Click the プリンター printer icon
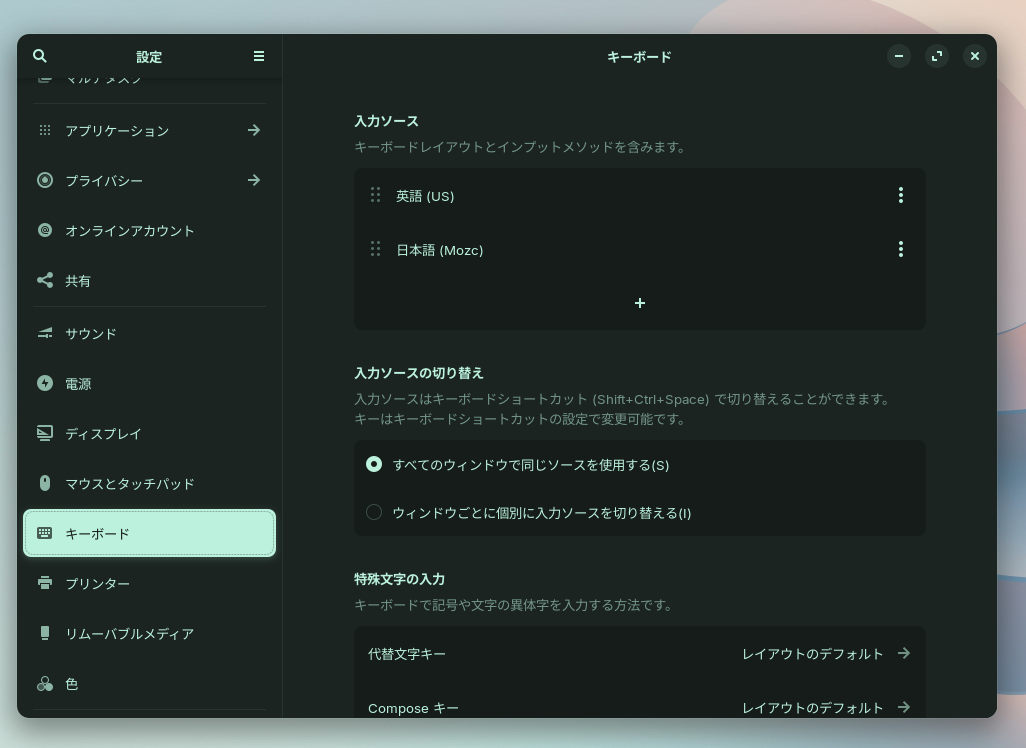This screenshot has height=748, width=1026. click(x=44, y=583)
